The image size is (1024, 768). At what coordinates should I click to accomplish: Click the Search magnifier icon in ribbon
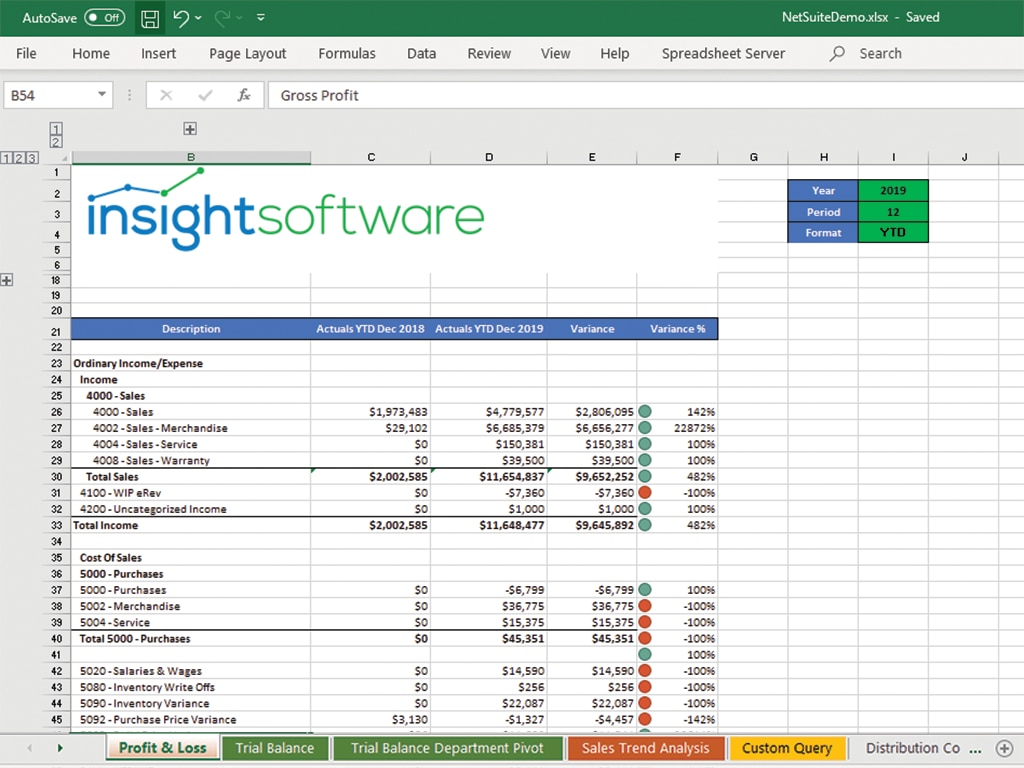(x=837, y=54)
